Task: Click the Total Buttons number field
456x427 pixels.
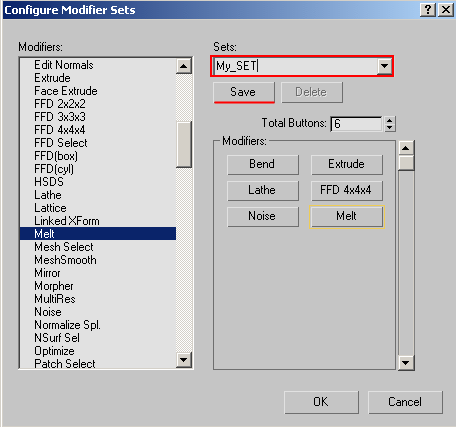Action: 357,124
